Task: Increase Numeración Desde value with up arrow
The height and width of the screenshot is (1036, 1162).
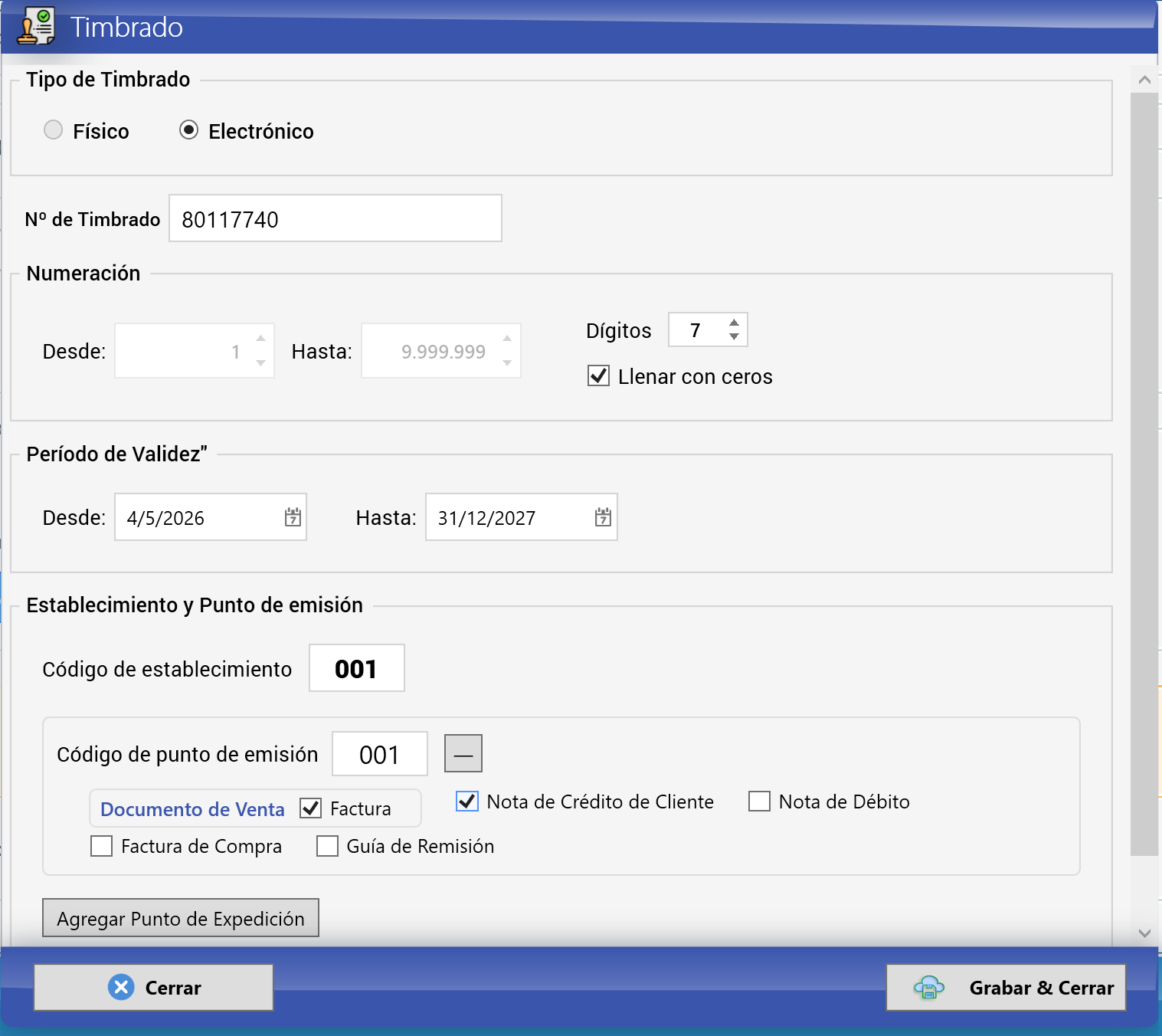Action: tap(260, 338)
